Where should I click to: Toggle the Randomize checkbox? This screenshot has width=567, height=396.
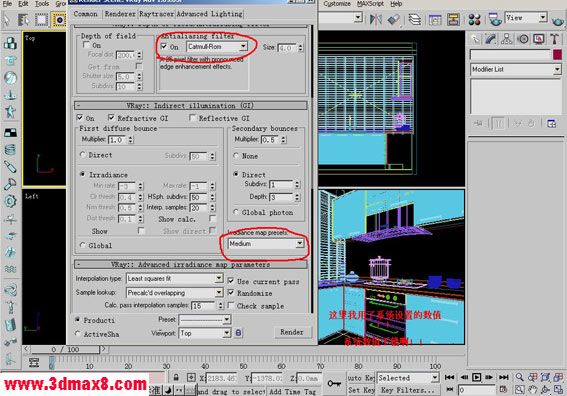[x=231, y=293]
